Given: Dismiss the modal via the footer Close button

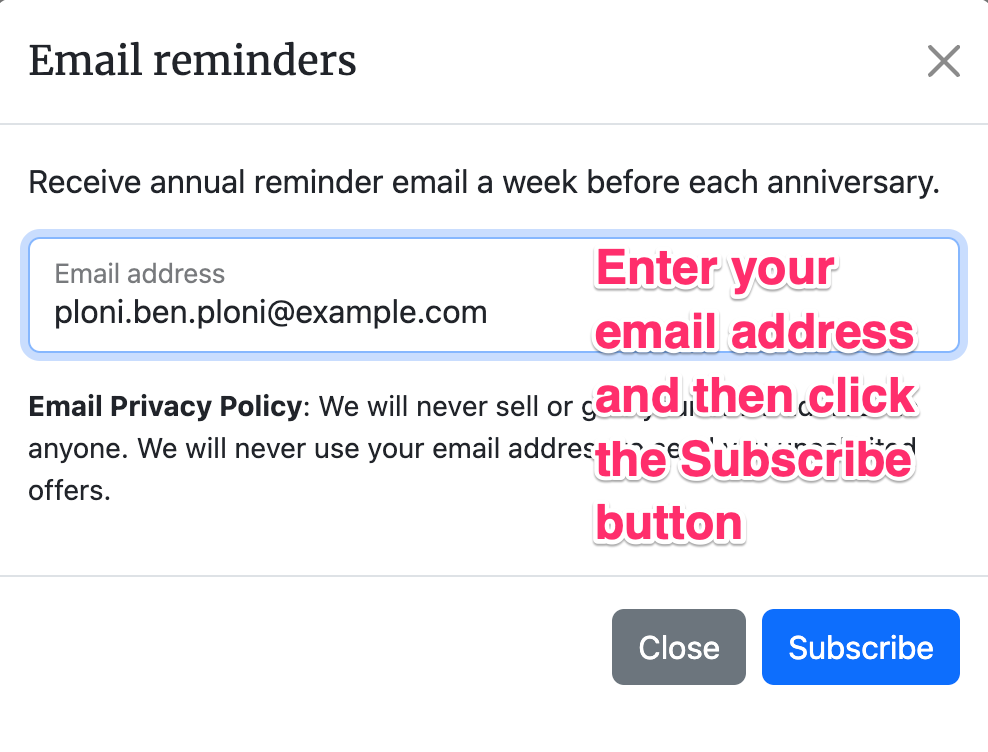Looking at the screenshot, I should [x=678, y=647].
